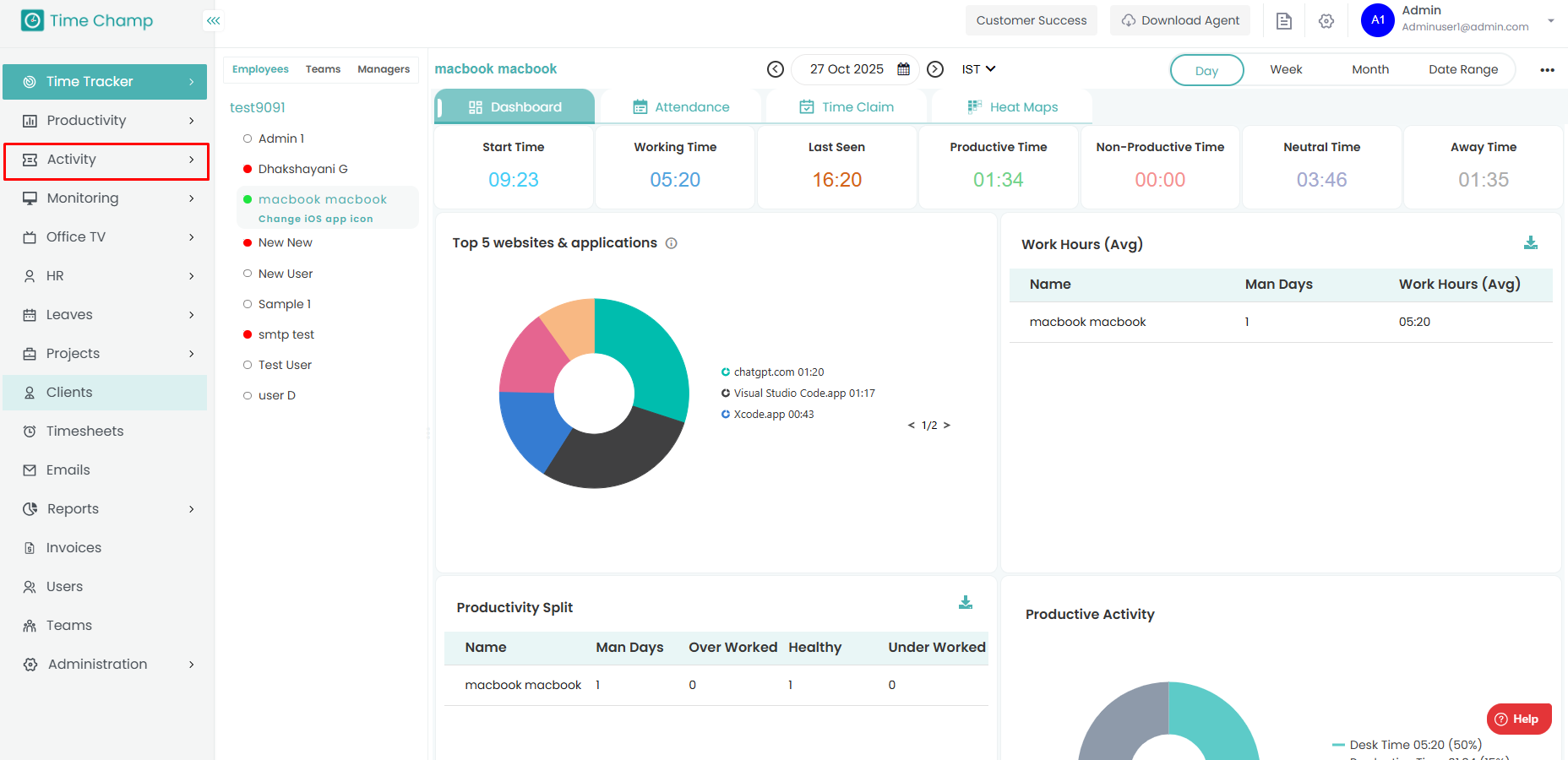Download the Productivity Split table
The image size is (1568, 760).
click(966, 603)
